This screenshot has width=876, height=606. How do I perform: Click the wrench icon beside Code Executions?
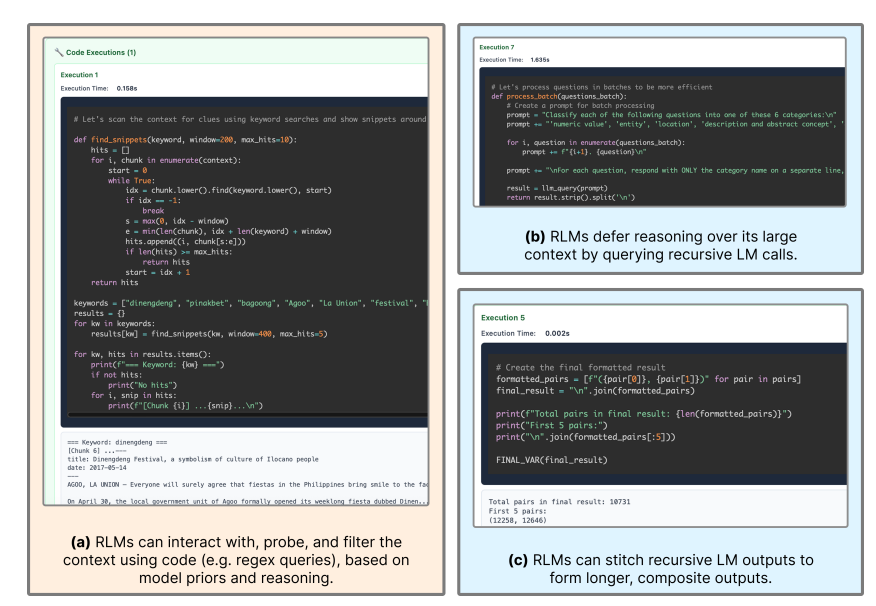59,53
